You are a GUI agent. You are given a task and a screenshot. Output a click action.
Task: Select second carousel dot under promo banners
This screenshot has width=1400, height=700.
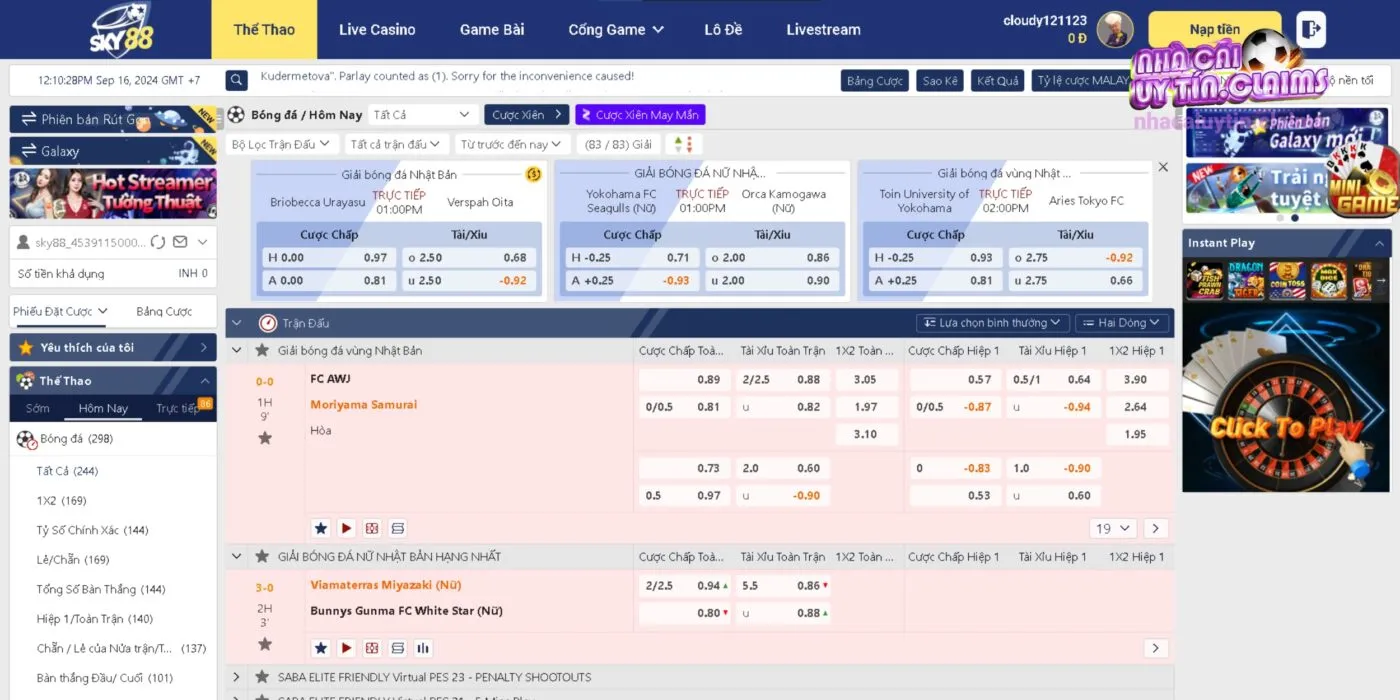click(1295, 218)
